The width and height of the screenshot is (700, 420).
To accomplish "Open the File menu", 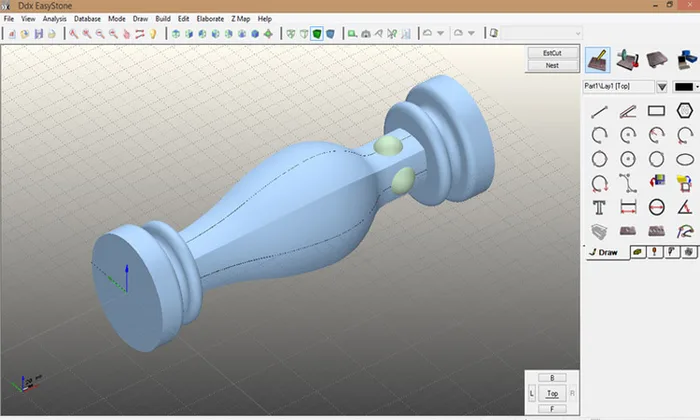I will click(8, 19).
